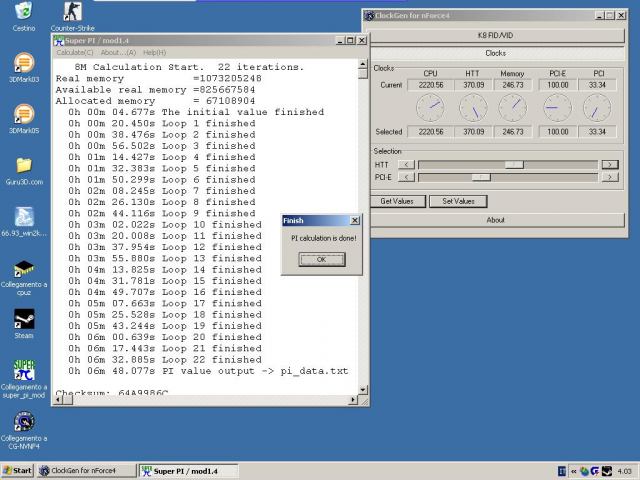Click the Current CPU value 2220.56 field

(x=431, y=85)
